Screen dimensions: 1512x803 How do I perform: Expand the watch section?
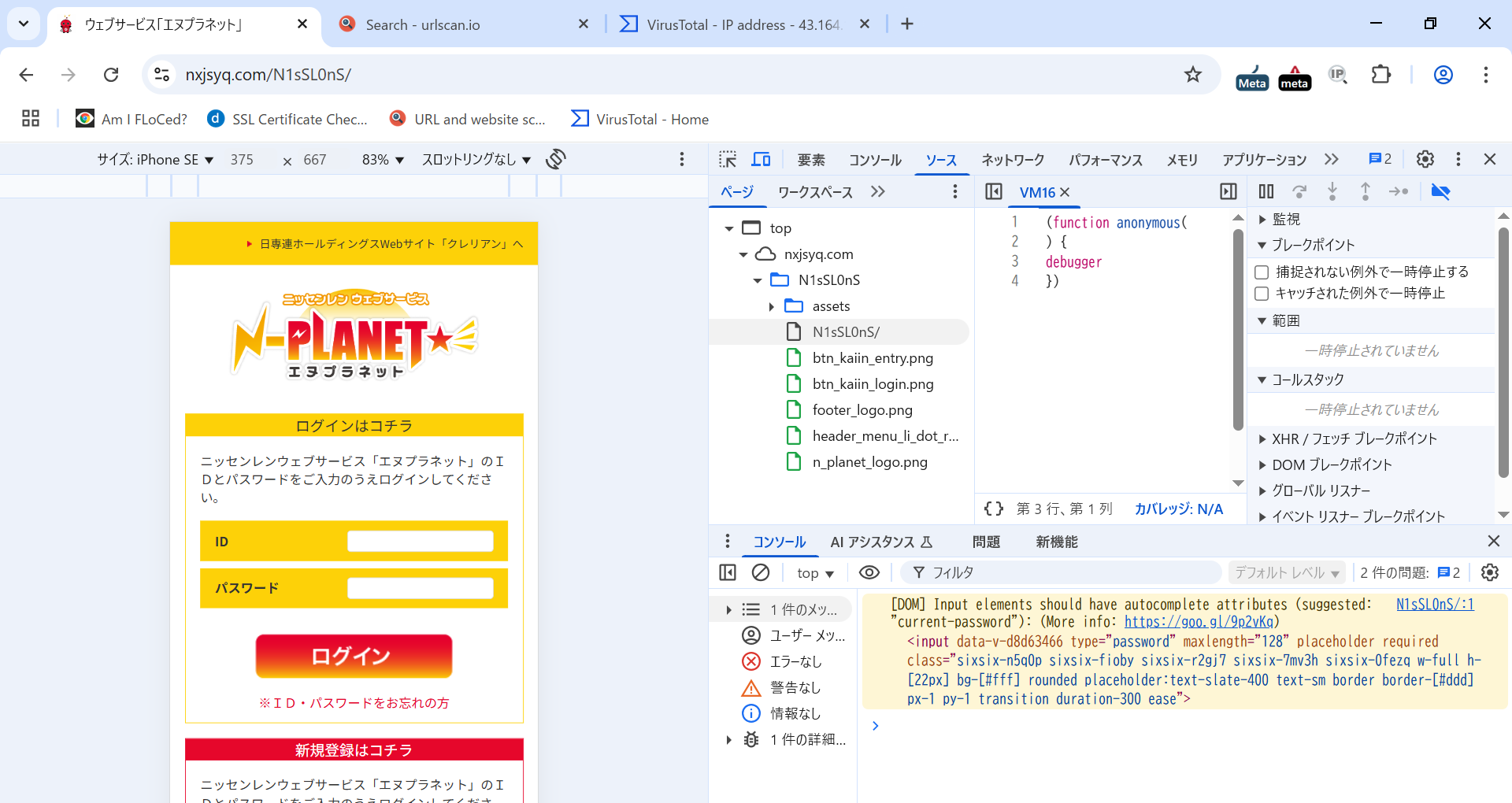pyautogui.click(x=1262, y=220)
